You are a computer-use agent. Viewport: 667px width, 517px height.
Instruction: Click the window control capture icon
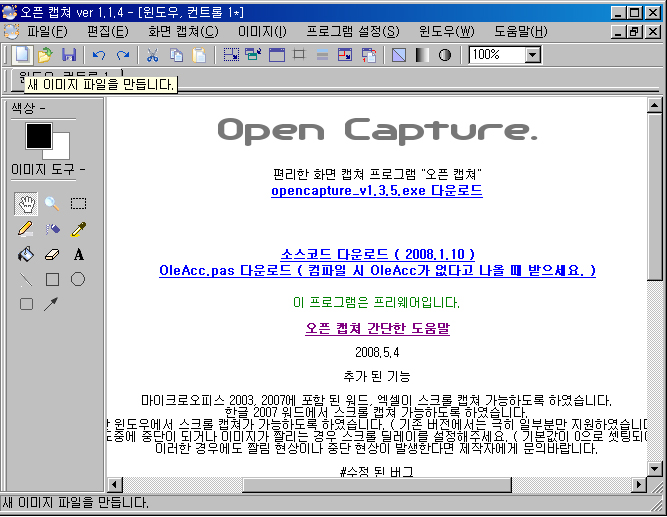[x=254, y=54]
